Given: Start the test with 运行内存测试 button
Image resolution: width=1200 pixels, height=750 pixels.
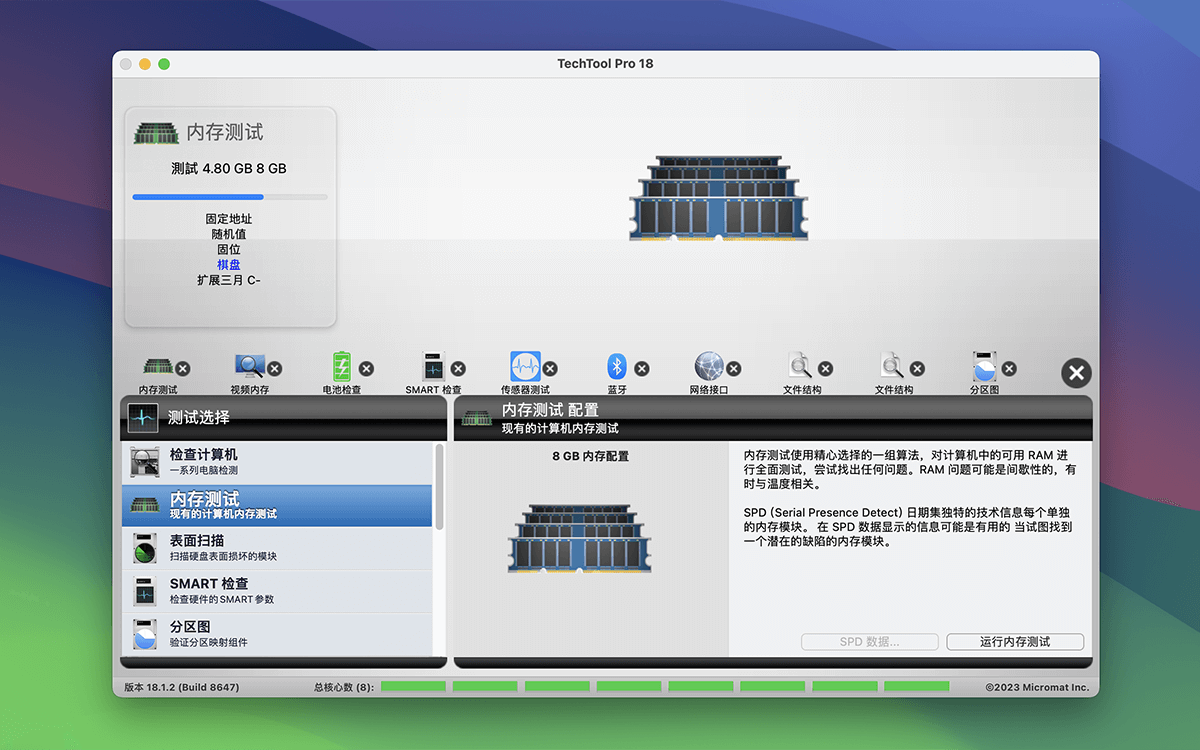Looking at the screenshot, I should coord(1015,642).
